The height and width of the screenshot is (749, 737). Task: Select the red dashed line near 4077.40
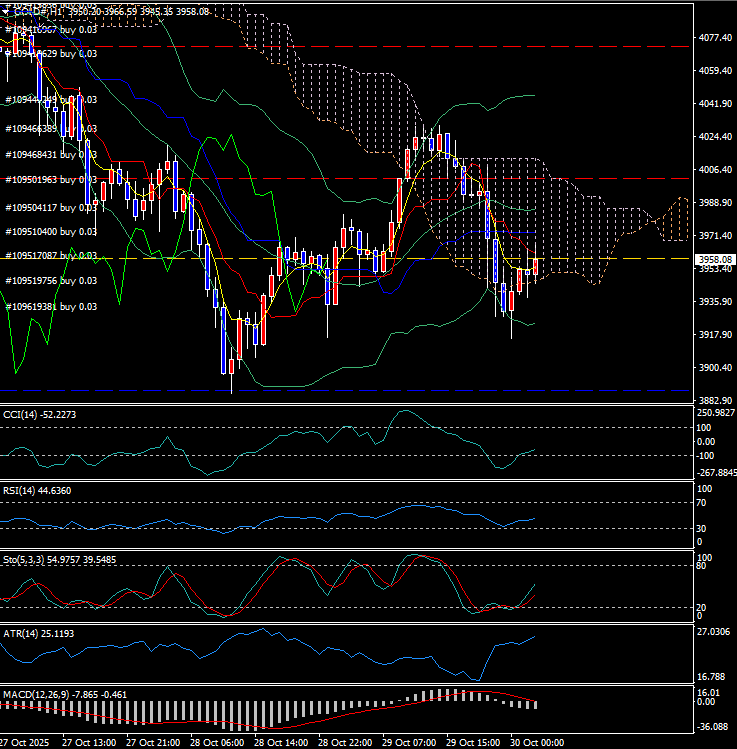click(400, 46)
